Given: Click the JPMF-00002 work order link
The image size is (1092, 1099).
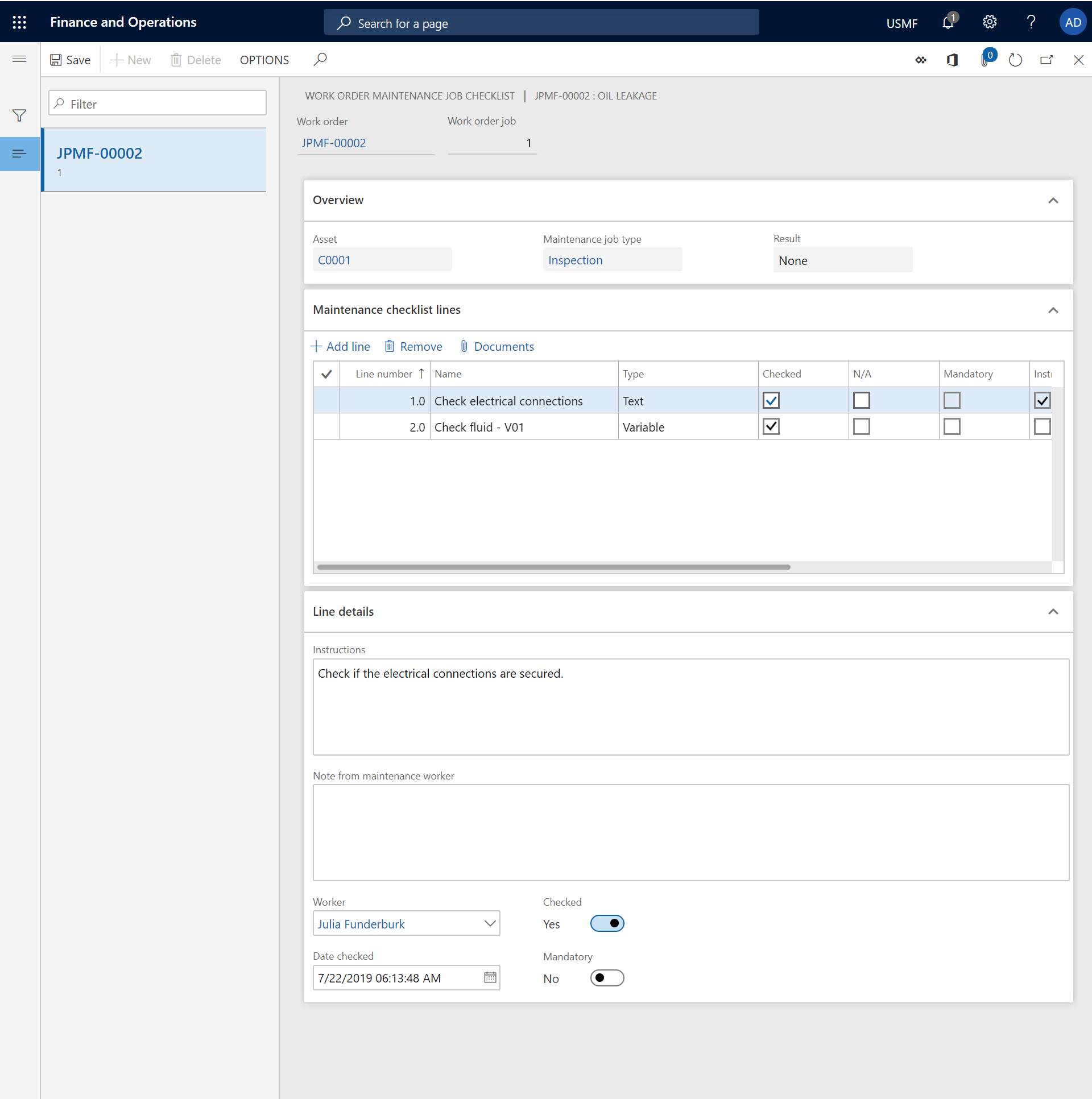Looking at the screenshot, I should (333, 142).
